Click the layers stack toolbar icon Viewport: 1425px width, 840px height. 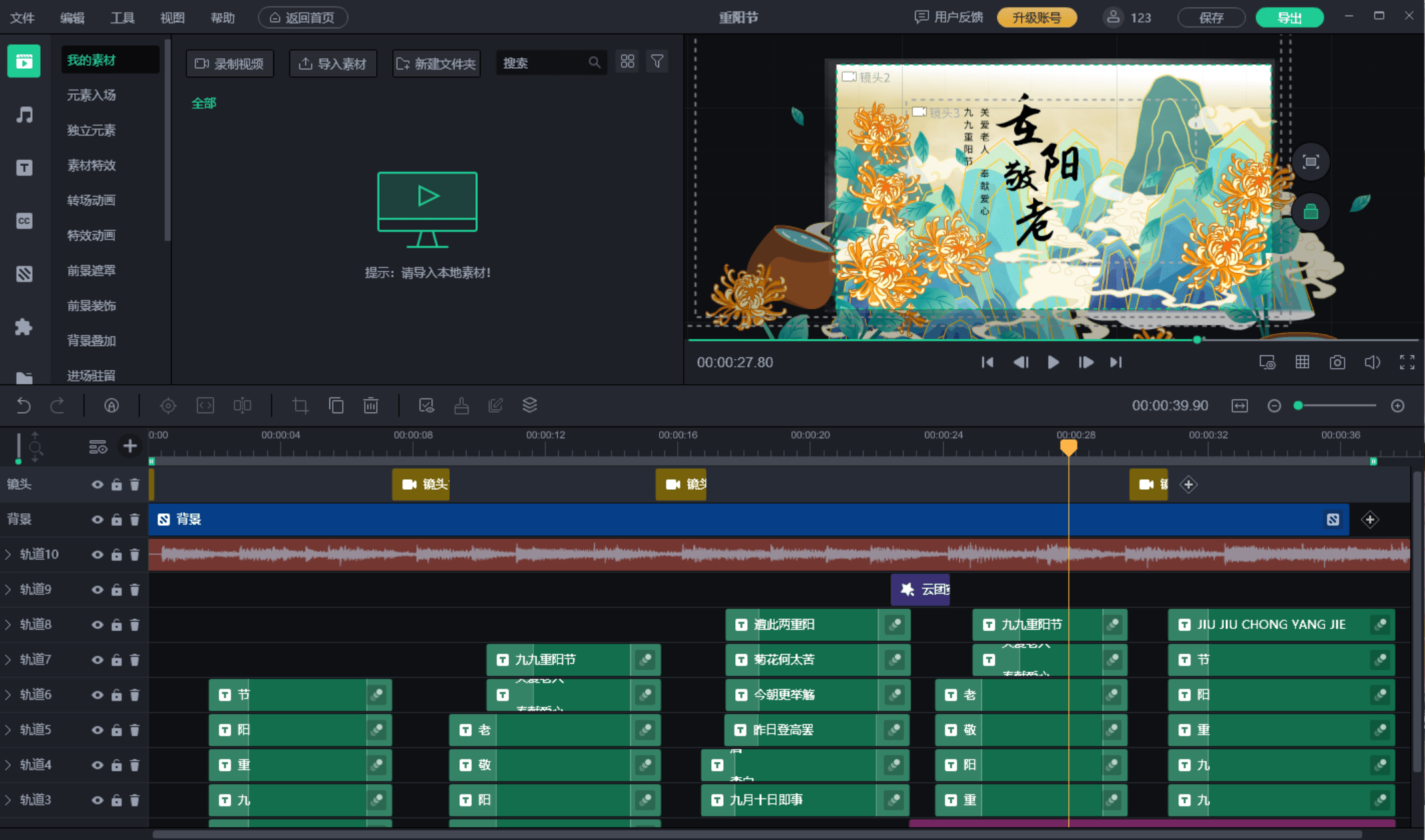(530, 405)
